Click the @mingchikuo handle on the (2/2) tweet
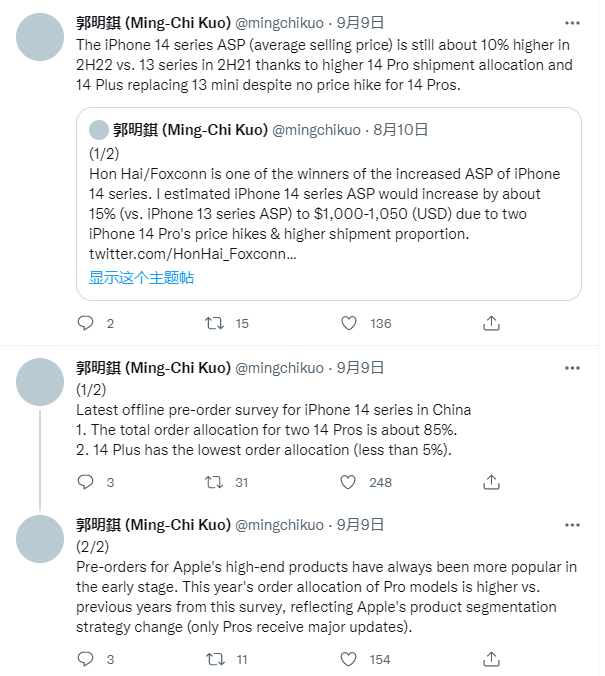605x676 pixels. (x=279, y=525)
